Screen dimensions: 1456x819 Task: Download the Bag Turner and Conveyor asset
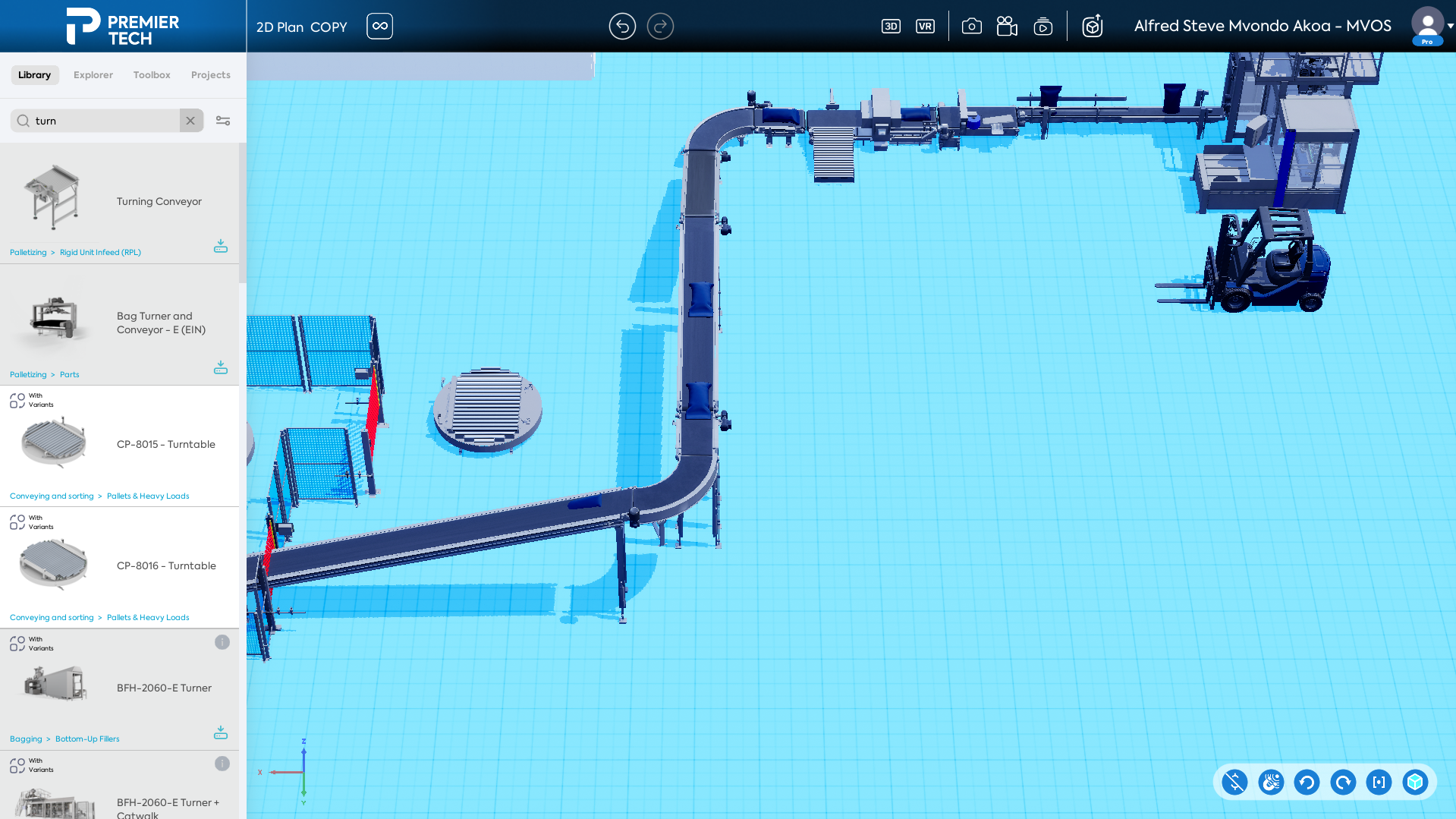click(x=221, y=367)
